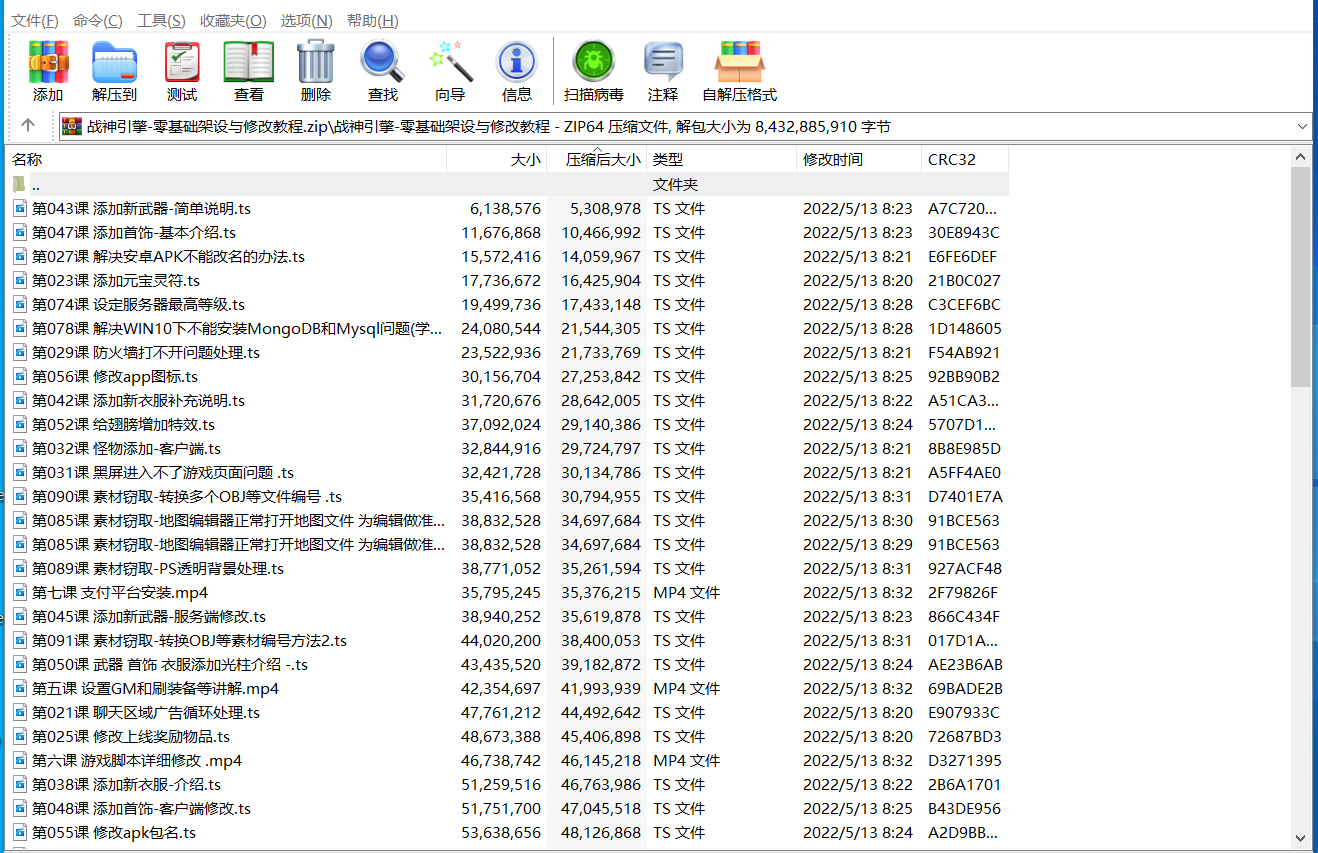The image size is (1318, 853).
Task: Click the up-arrow to go up one level
Action: pyautogui.click(x=28, y=126)
